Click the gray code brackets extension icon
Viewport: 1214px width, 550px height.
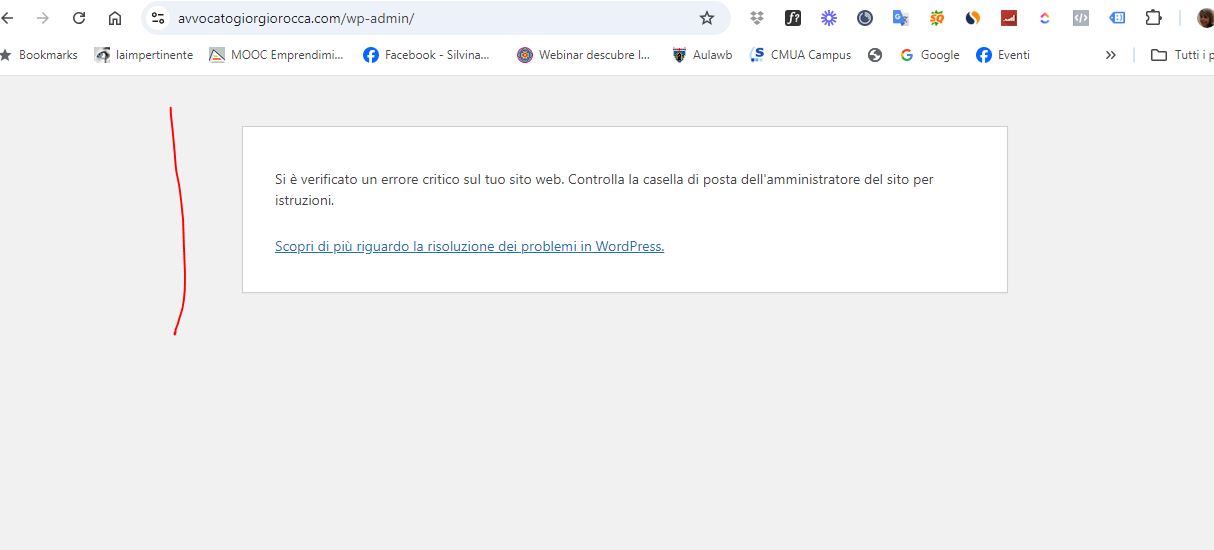tap(1081, 18)
